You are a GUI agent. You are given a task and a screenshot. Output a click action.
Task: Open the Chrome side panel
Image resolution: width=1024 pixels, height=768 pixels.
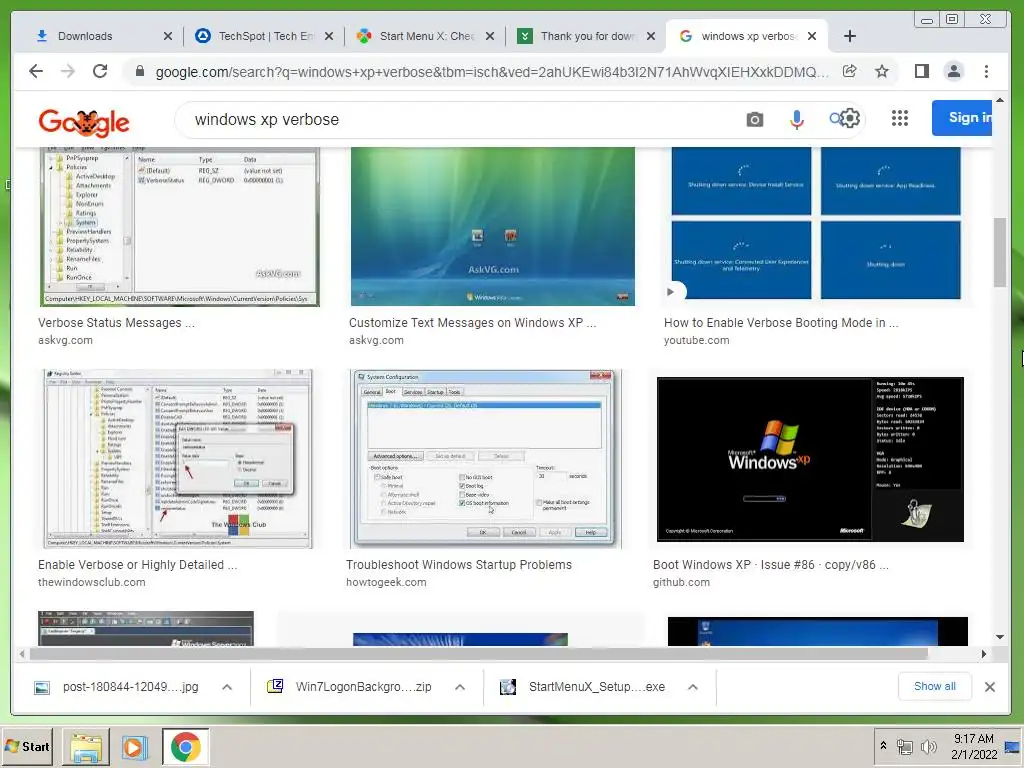921,71
